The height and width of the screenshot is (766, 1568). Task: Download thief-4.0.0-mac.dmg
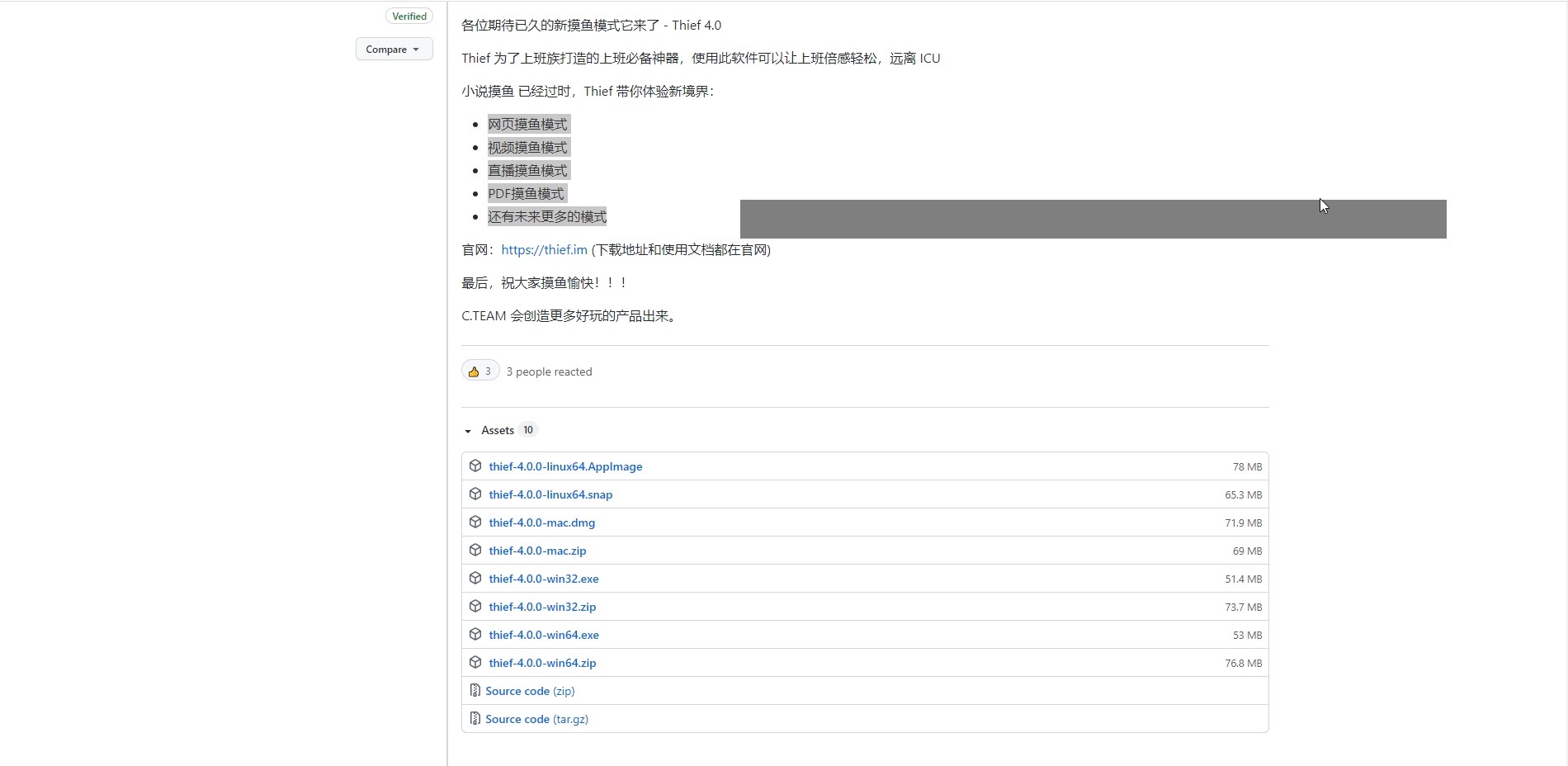[x=541, y=522]
